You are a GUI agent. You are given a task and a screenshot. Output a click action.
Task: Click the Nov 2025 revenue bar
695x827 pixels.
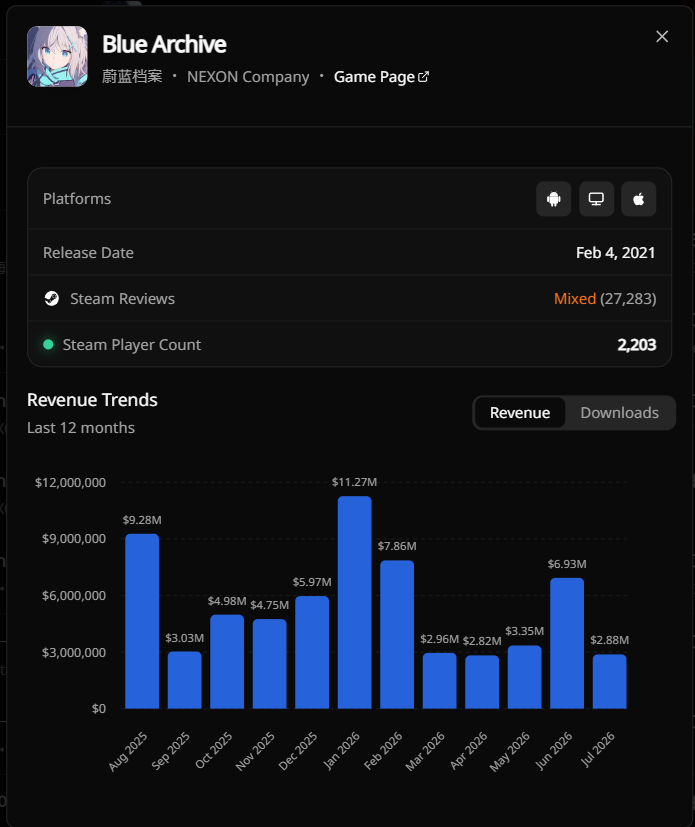click(x=269, y=664)
